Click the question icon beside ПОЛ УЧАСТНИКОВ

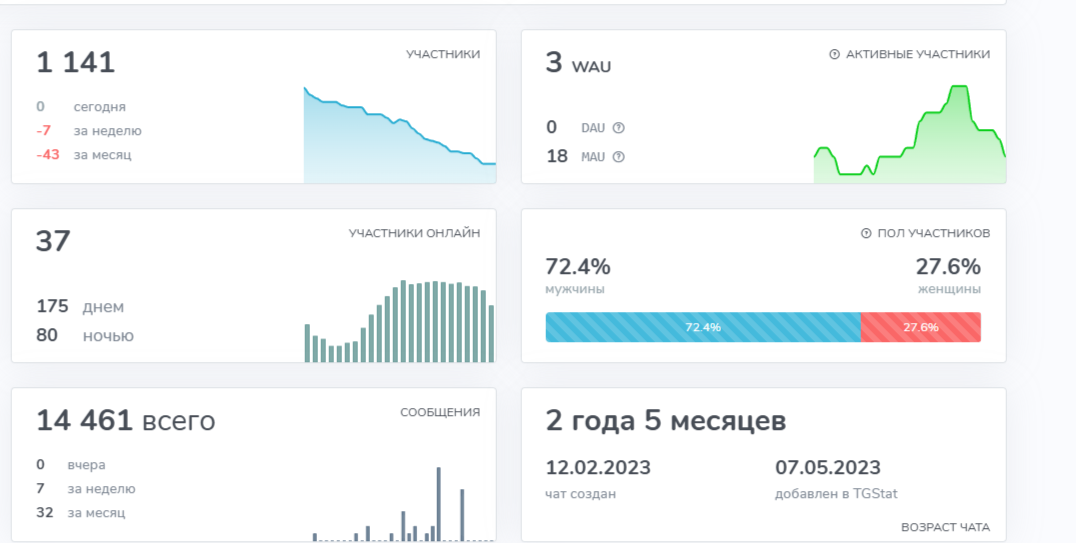click(x=866, y=233)
